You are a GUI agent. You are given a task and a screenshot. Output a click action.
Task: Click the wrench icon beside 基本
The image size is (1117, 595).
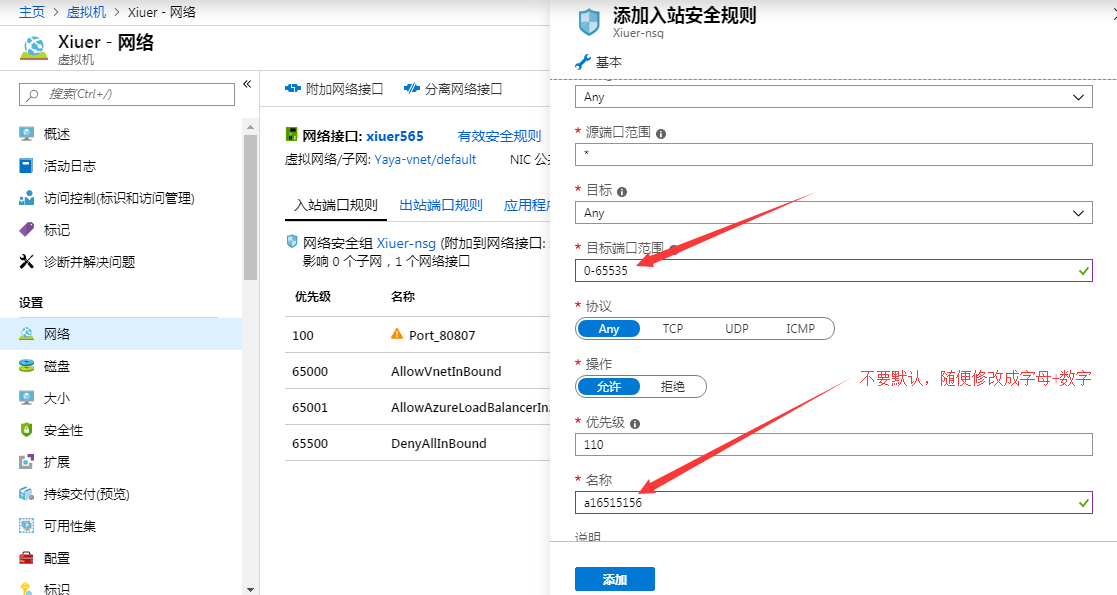583,62
